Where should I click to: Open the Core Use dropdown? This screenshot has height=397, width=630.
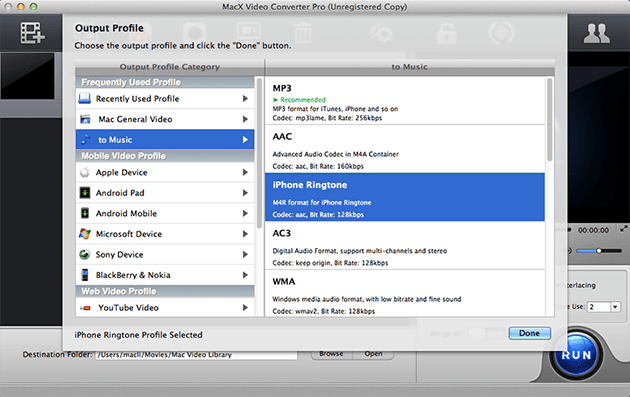point(615,307)
